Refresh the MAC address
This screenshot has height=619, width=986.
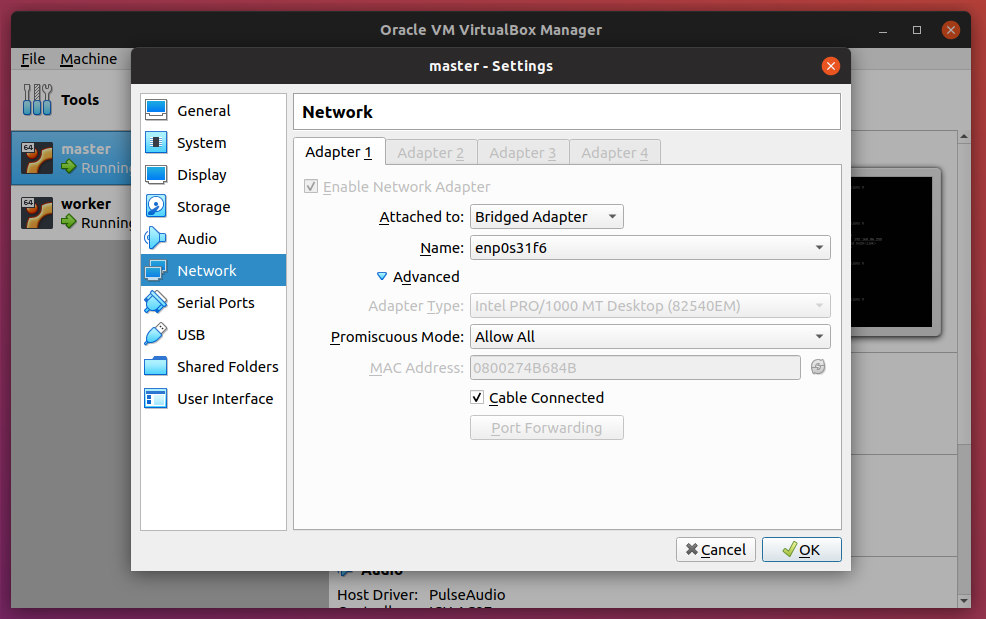click(818, 367)
